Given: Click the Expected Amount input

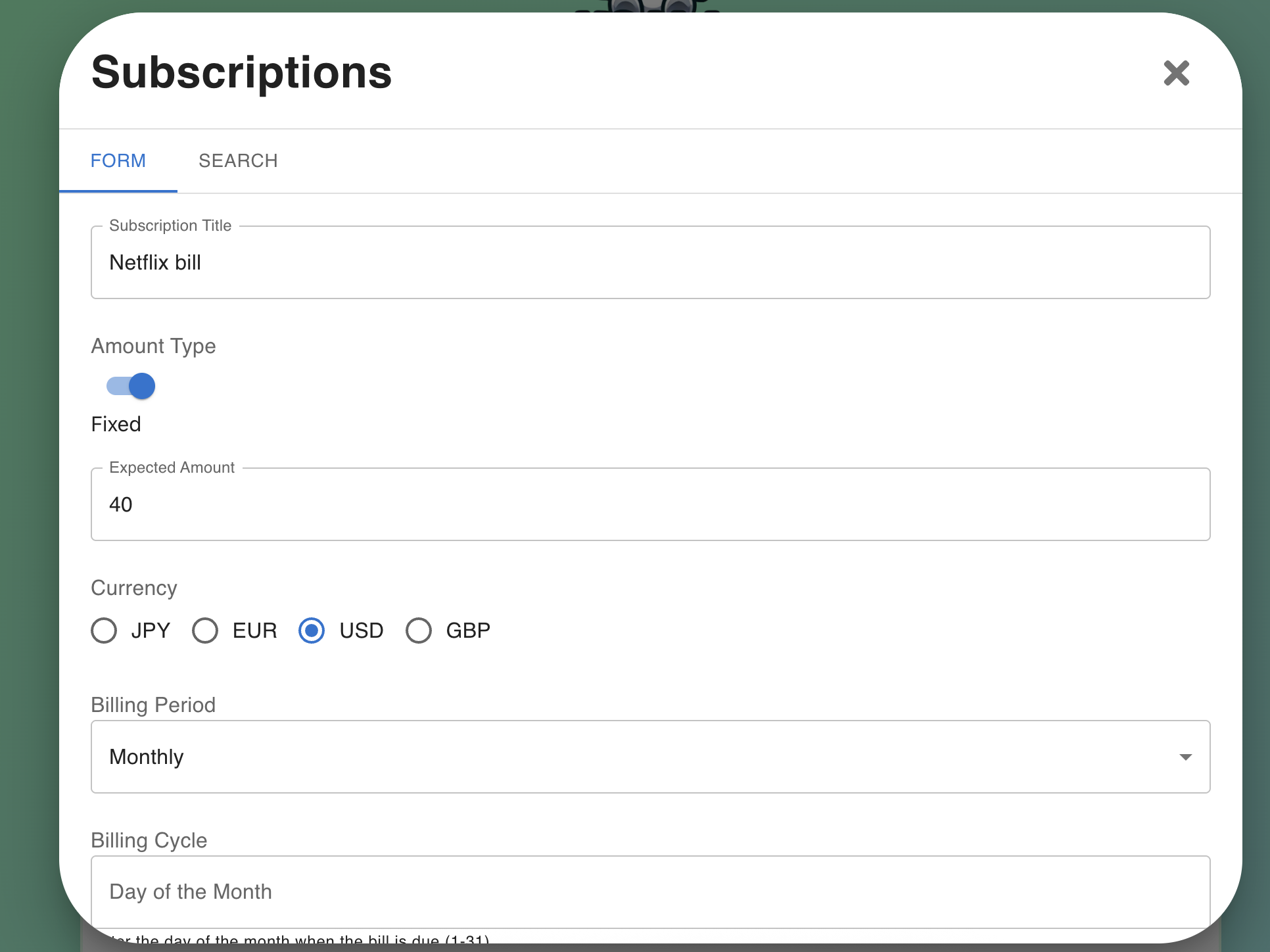Looking at the screenshot, I should 650,504.
